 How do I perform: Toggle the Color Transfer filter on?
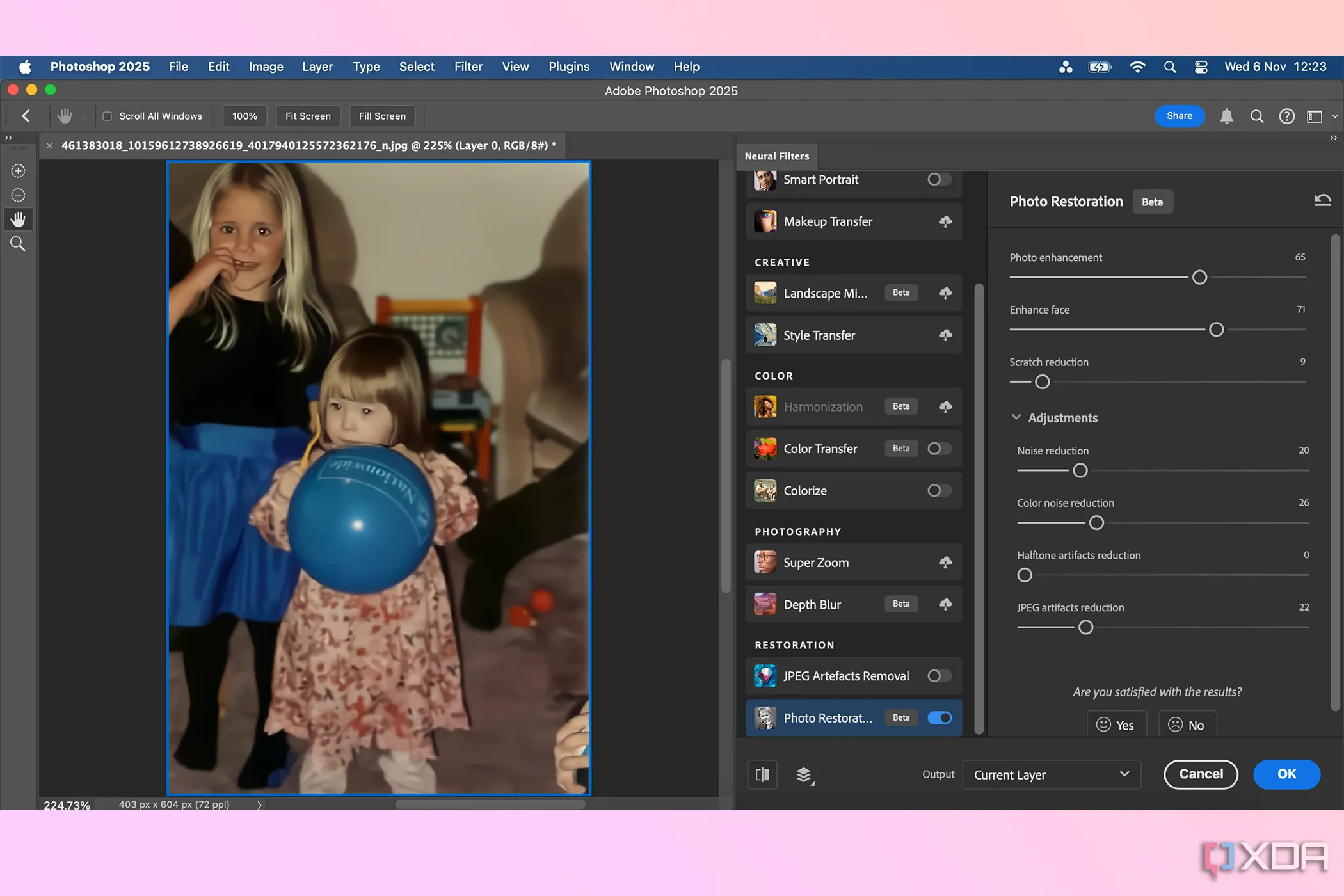click(x=939, y=449)
